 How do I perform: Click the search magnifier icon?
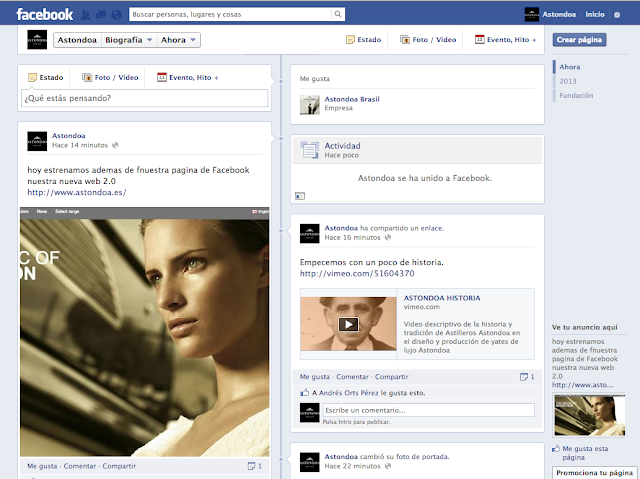coord(338,14)
